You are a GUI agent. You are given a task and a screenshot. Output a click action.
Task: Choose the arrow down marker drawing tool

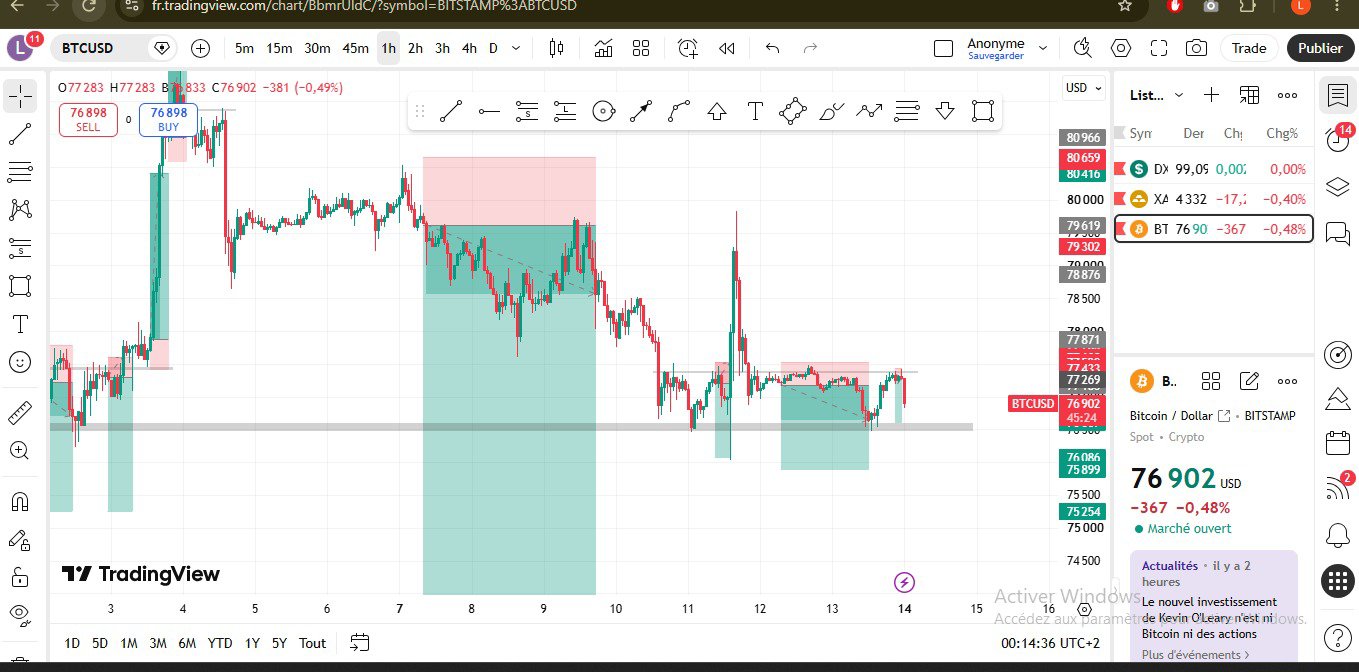(945, 111)
